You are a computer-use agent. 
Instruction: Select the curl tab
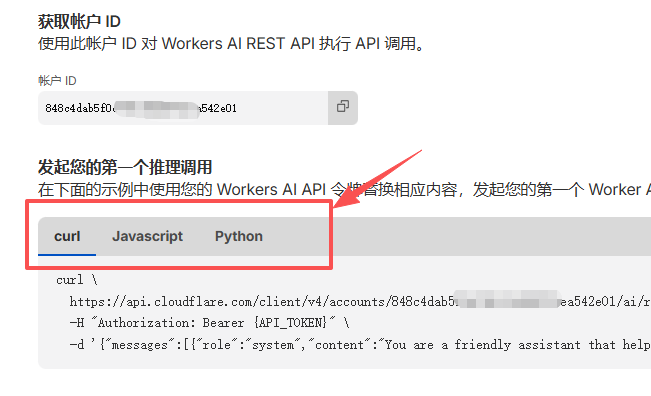click(67, 236)
